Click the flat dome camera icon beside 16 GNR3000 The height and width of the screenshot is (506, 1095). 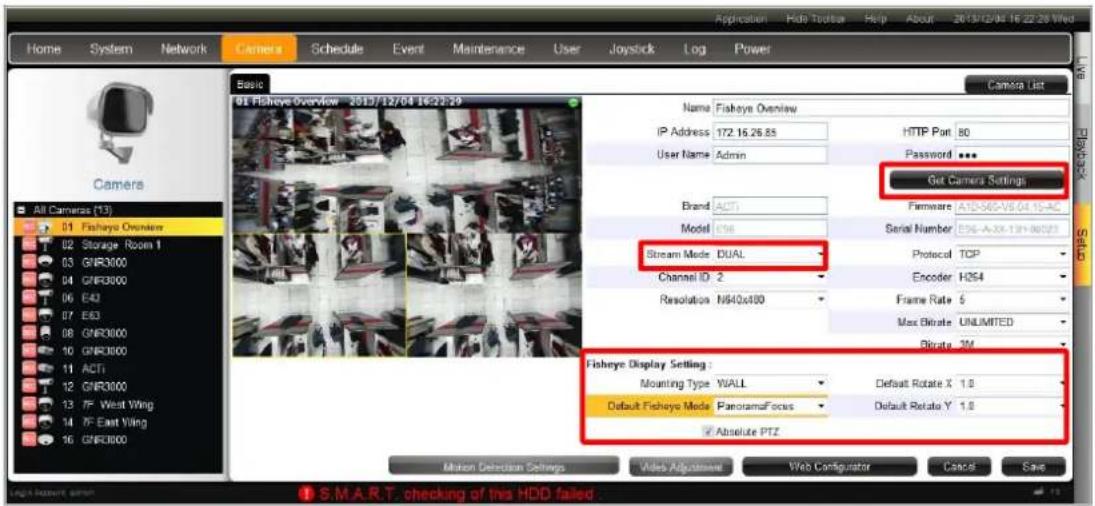pos(44,440)
